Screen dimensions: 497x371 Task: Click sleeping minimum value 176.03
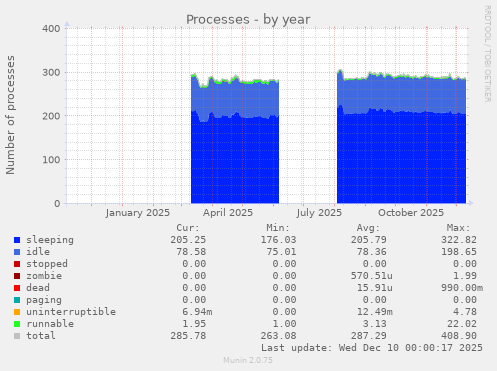coord(278,240)
